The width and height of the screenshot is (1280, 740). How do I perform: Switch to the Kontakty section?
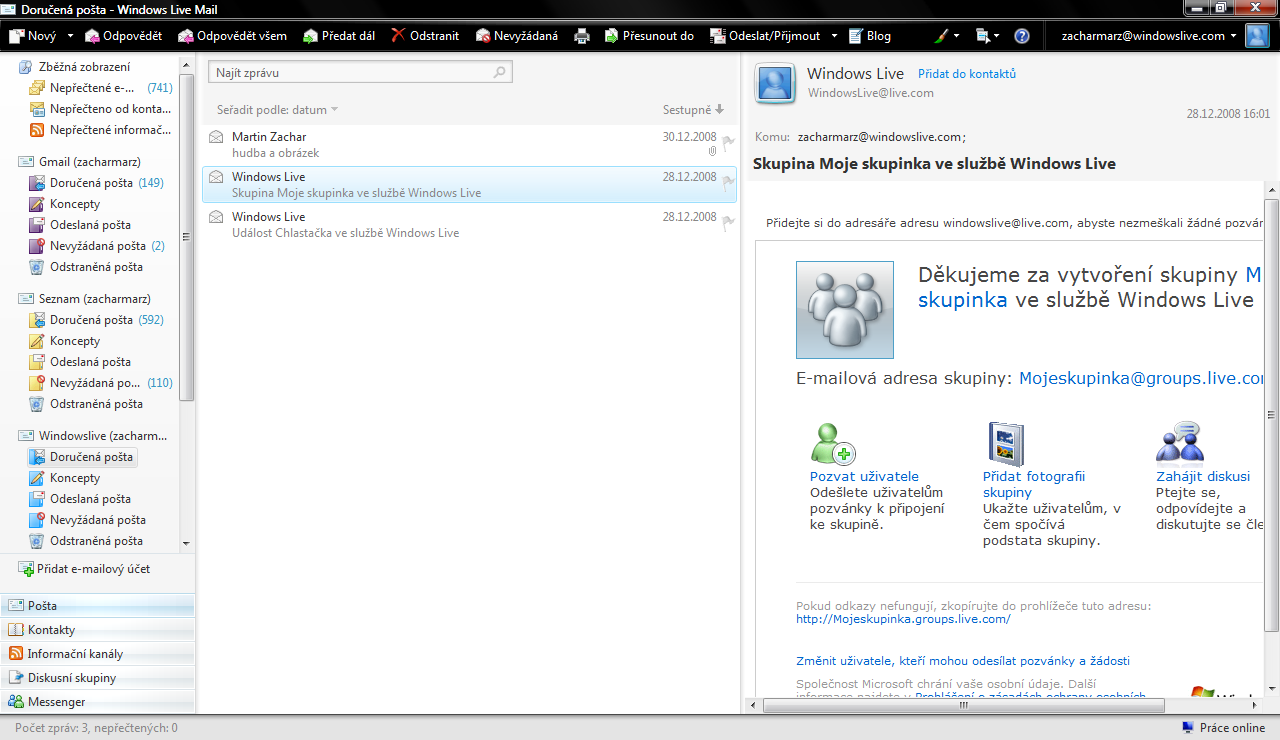coord(97,630)
